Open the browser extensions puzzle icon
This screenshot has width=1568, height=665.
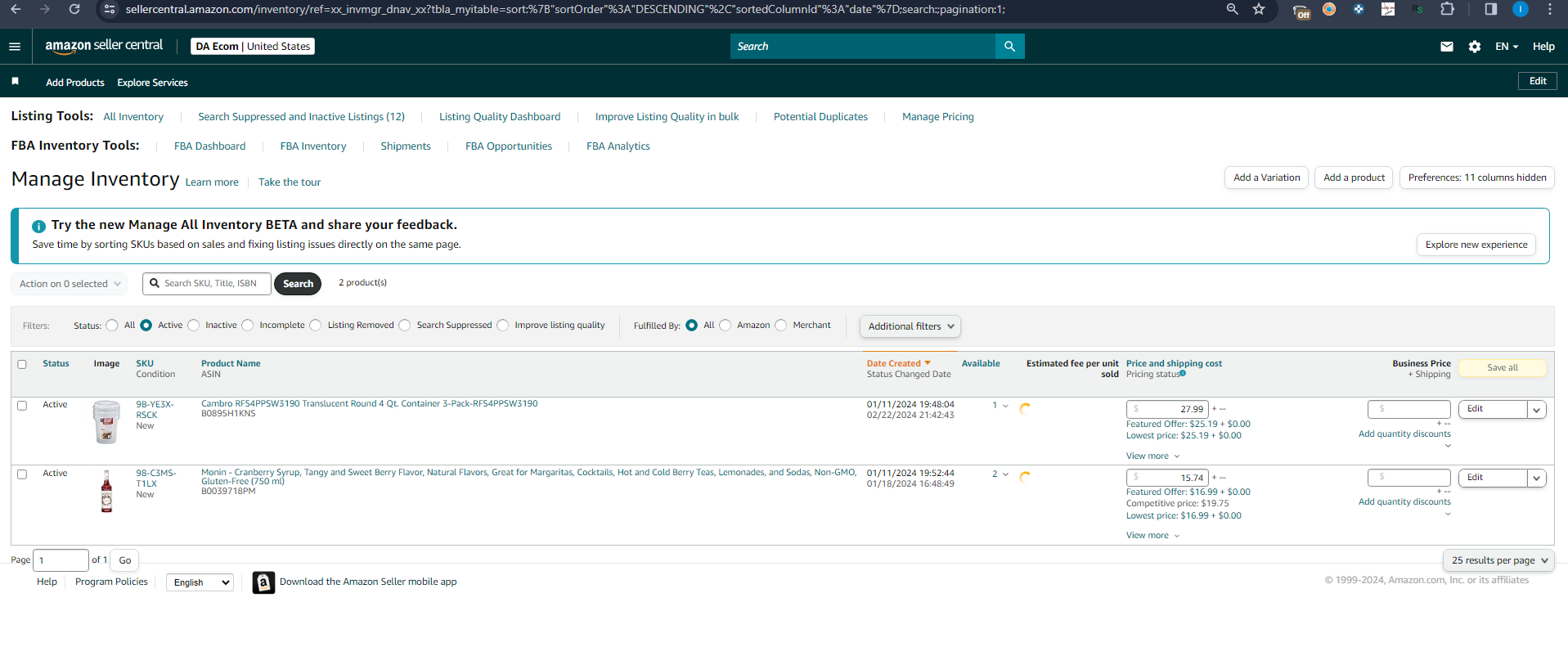[1447, 9]
